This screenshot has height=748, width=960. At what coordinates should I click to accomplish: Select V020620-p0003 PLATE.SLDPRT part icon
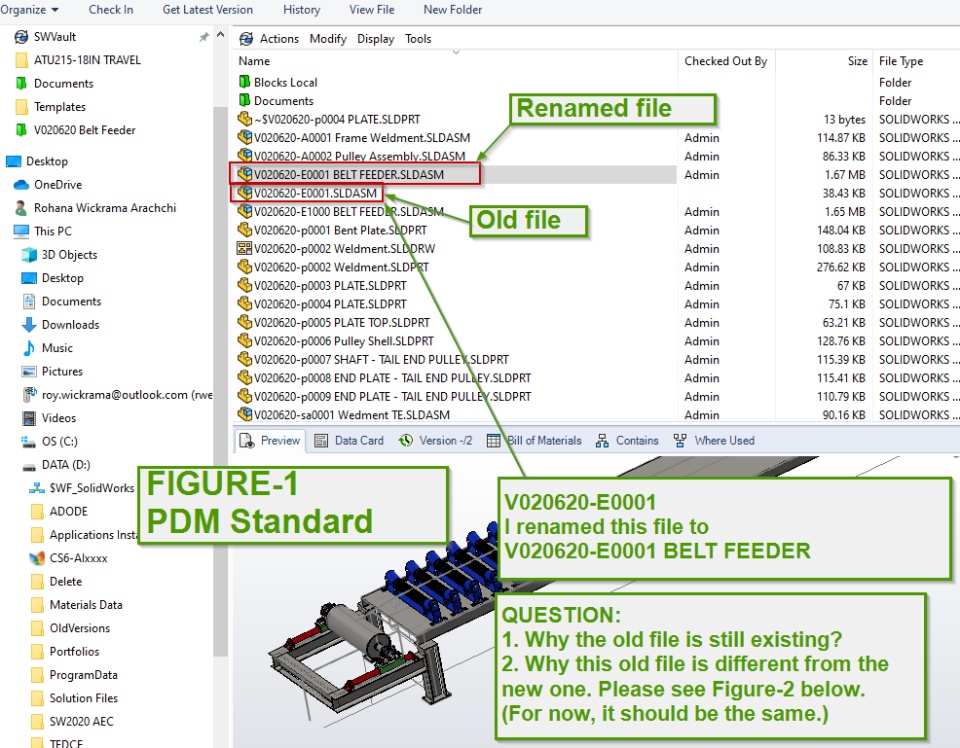pyautogui.click(x=244, y=285)
